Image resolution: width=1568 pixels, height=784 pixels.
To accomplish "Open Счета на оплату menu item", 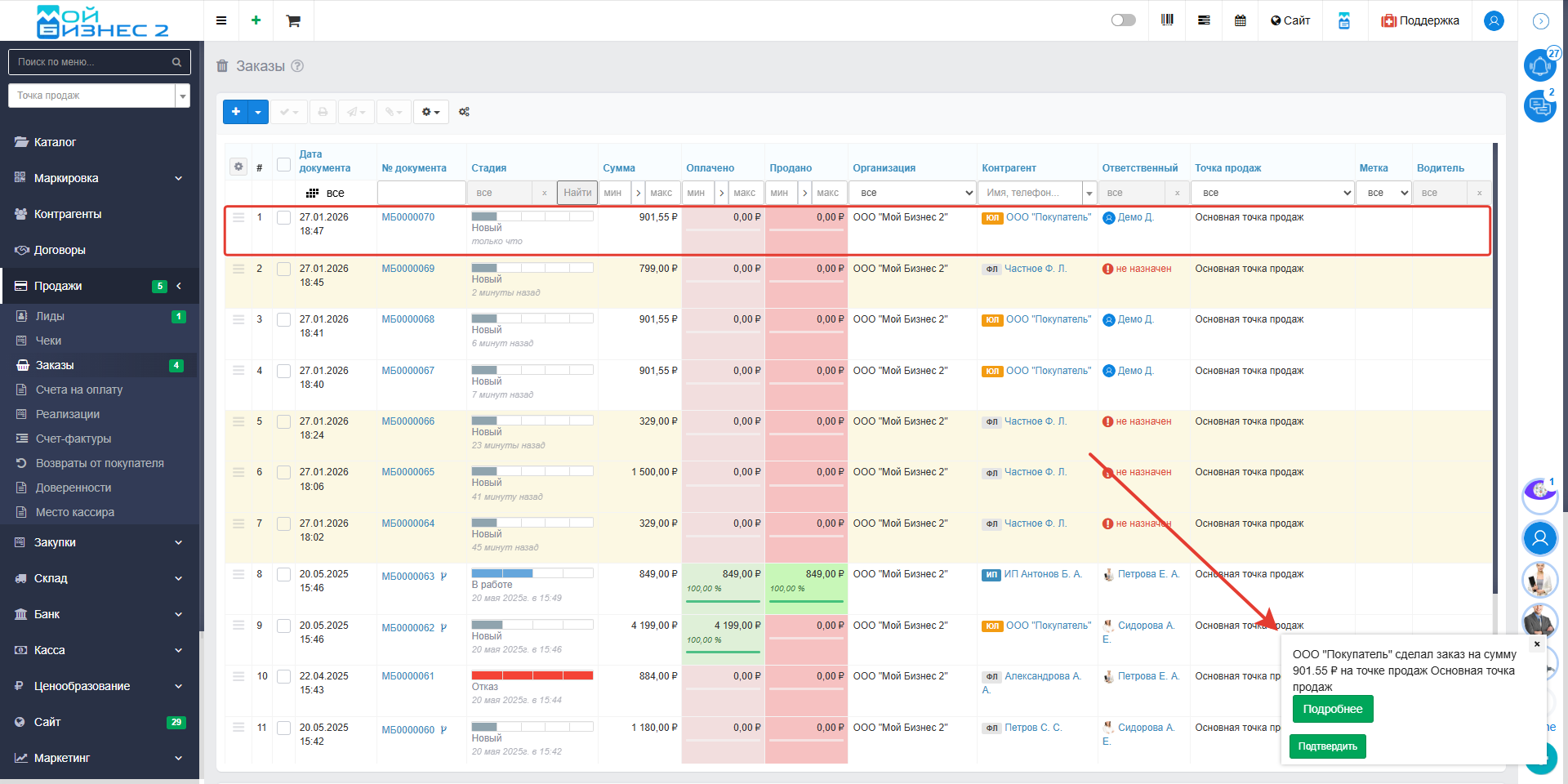I will [79, 390].
